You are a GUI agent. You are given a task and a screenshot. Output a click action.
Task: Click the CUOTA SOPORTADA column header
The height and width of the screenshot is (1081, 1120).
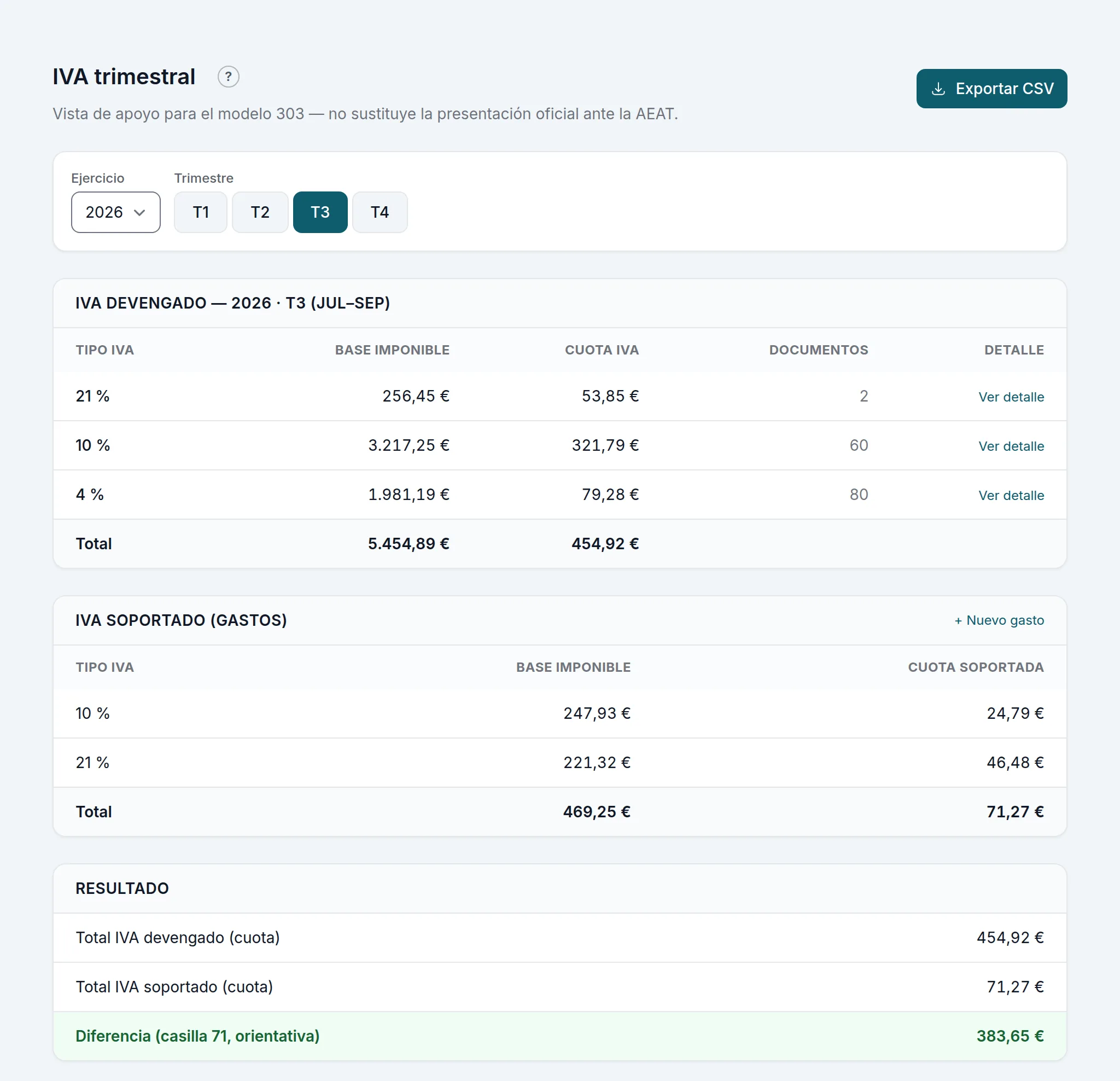coord(976,667)
